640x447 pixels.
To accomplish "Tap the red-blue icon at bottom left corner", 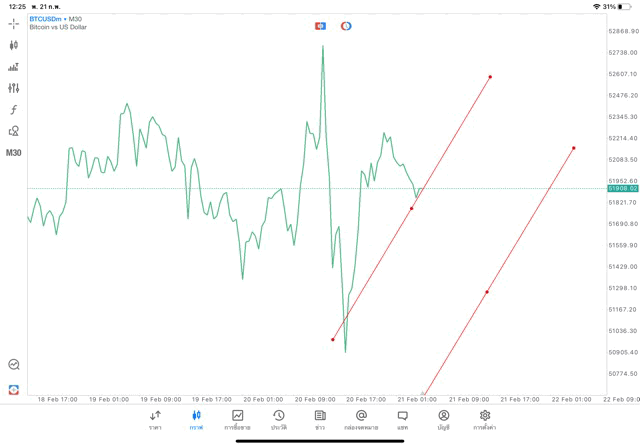I will click(x=14, y=389).
